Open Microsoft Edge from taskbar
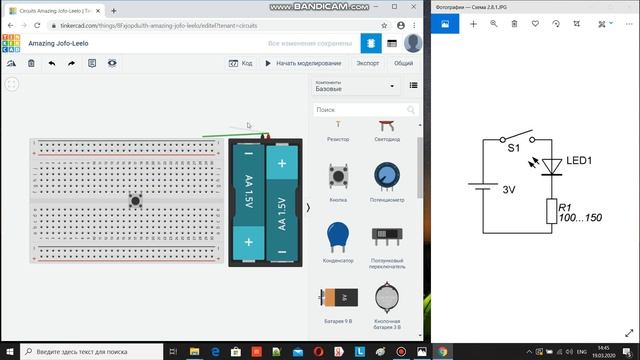 [x=215, y=351]
